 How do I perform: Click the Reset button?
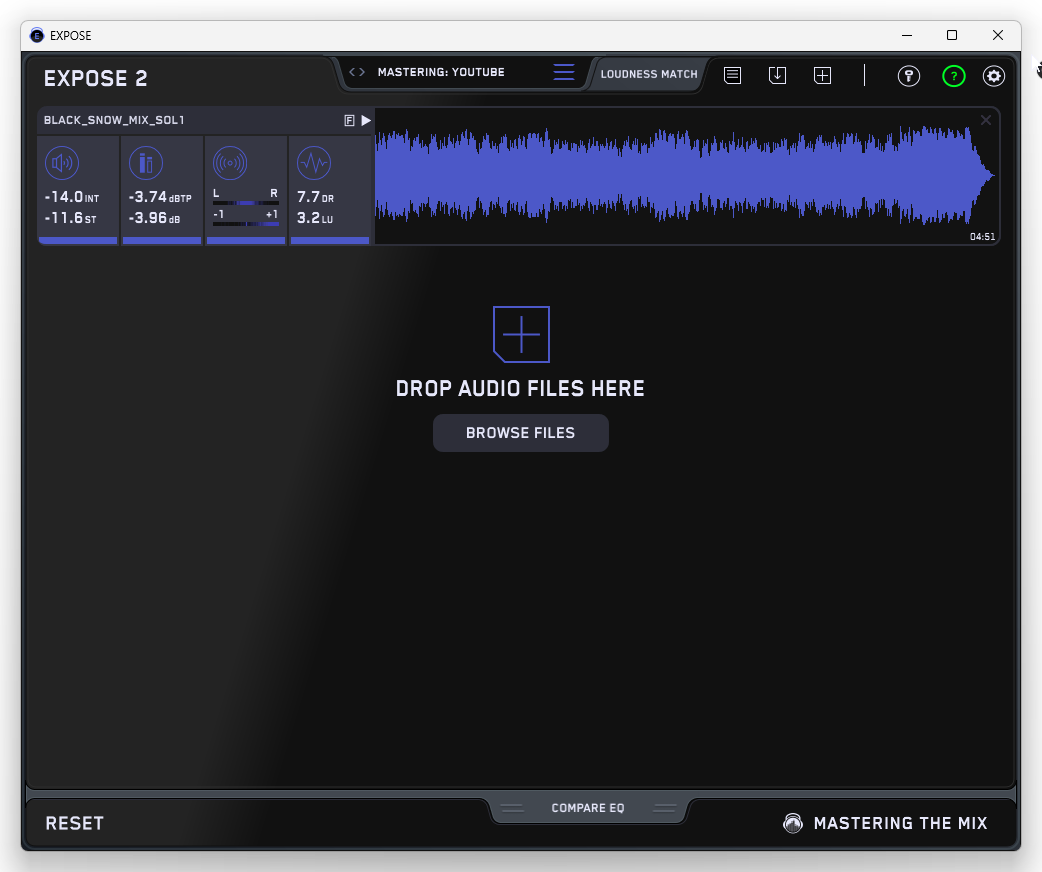pos(75,823)
